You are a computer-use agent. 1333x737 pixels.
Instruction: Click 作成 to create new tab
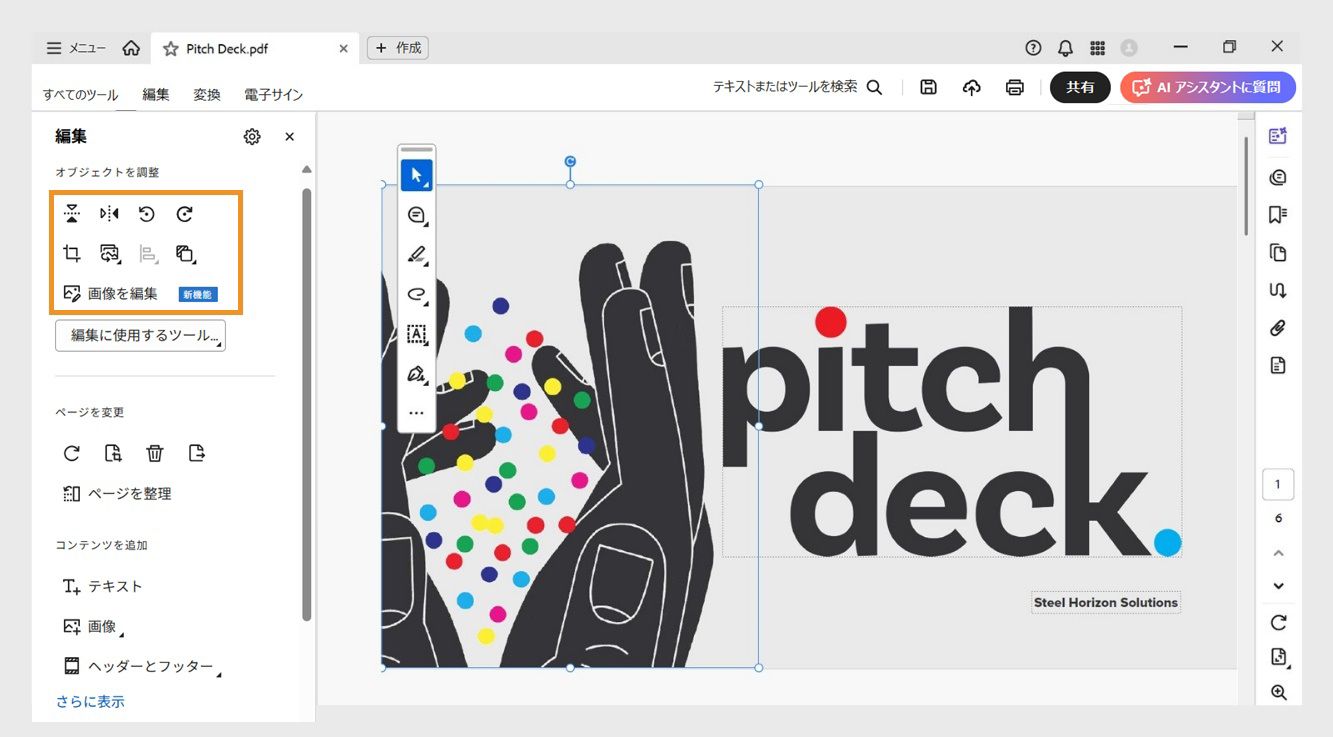tap(398, 48)
